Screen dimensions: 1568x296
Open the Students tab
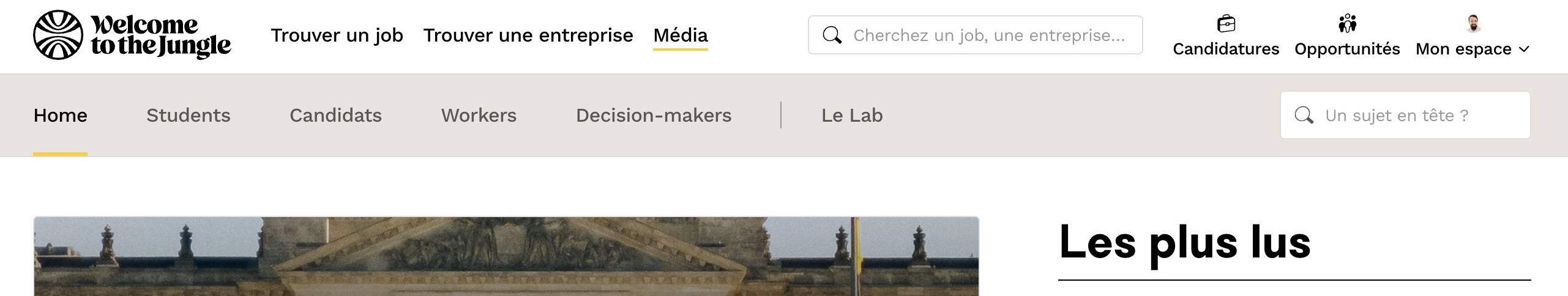click(189, 115)
